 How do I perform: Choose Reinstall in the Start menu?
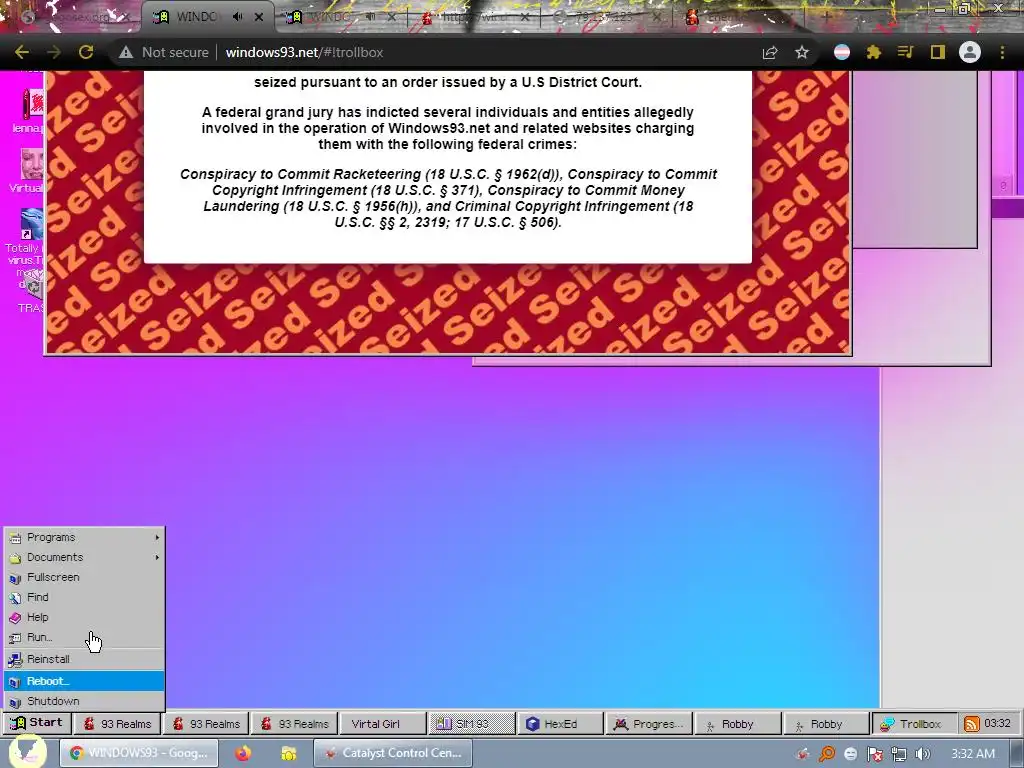click(x=84, y=659)
